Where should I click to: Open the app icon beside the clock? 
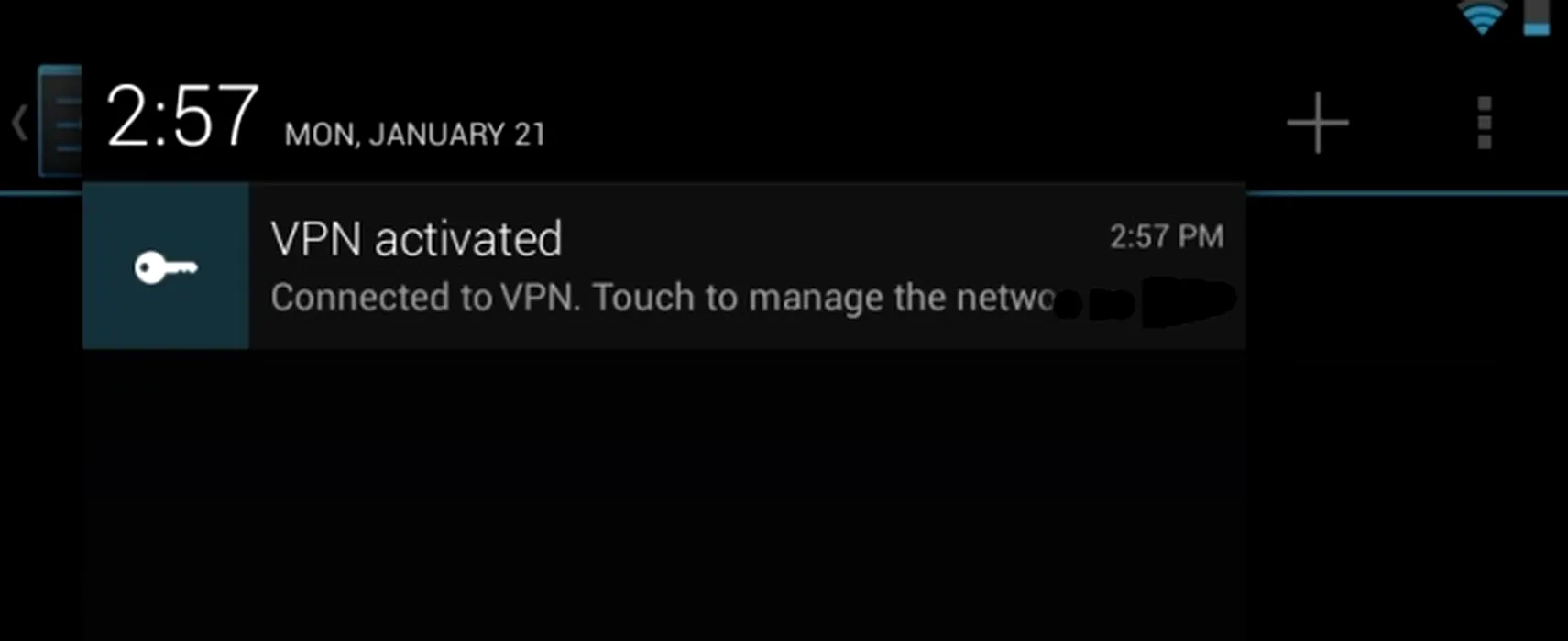(60, 121)
